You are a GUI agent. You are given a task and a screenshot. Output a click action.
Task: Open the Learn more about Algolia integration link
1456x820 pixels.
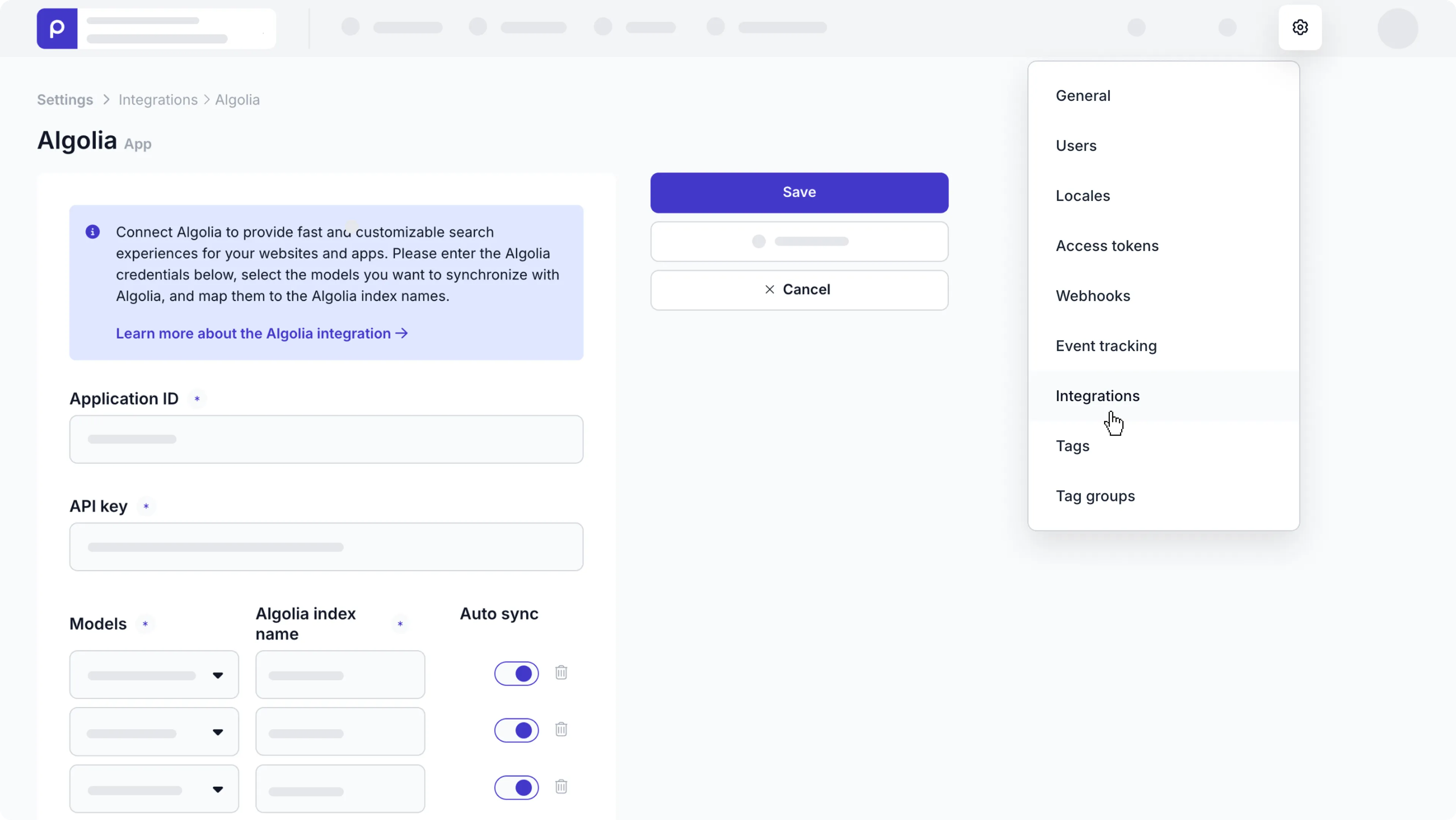click(x=262, y=334)
